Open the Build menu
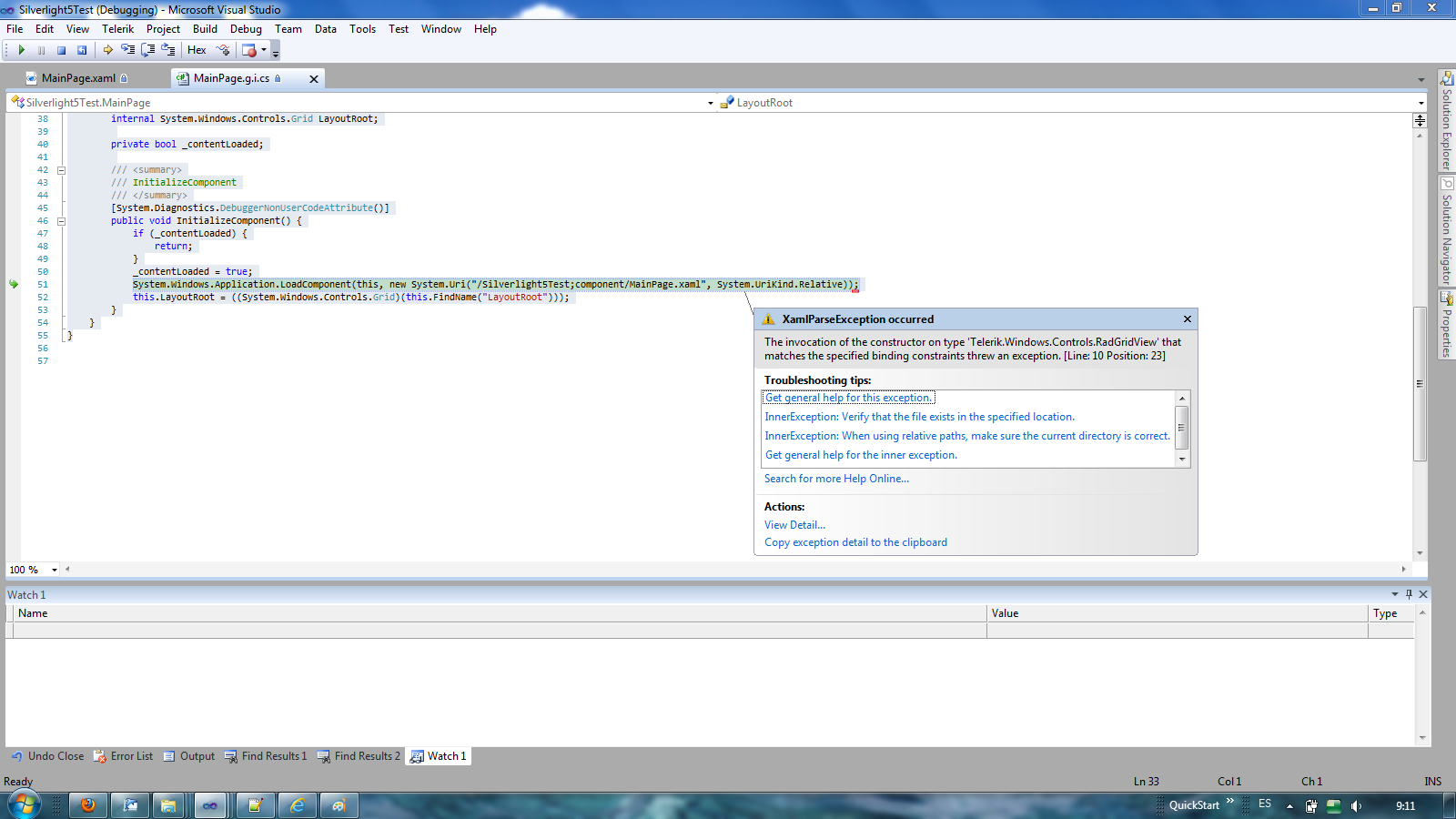 click(205, 29)
